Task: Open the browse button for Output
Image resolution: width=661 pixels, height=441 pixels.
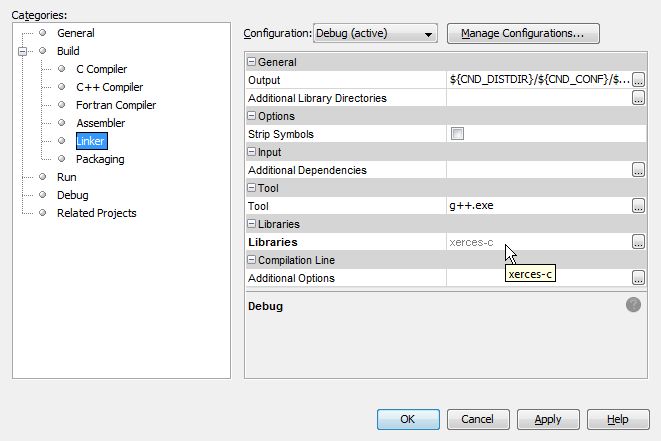Action: point(638,80)
